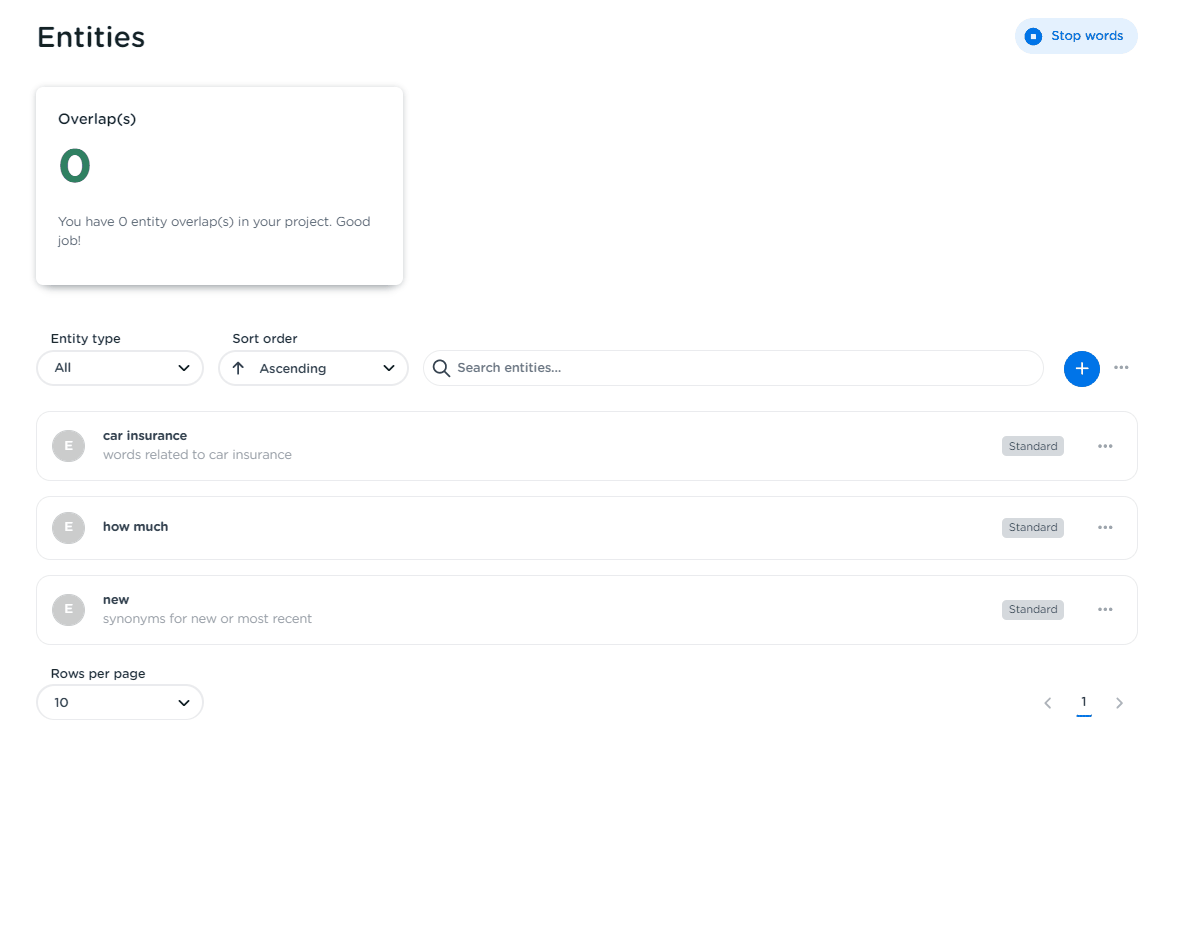Open three-dot menu for new entity
The width and height of the screenshot is (1192, 935).
pyautogui.click(x=1104, y=609)
